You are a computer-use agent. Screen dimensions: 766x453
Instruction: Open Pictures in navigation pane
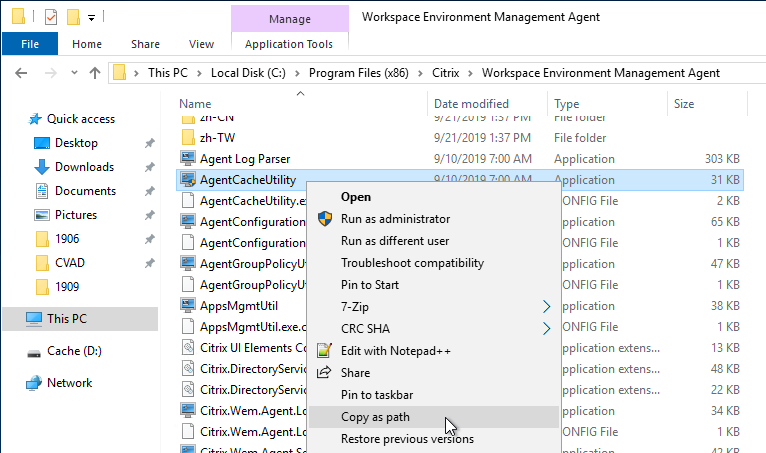point(76,215)
